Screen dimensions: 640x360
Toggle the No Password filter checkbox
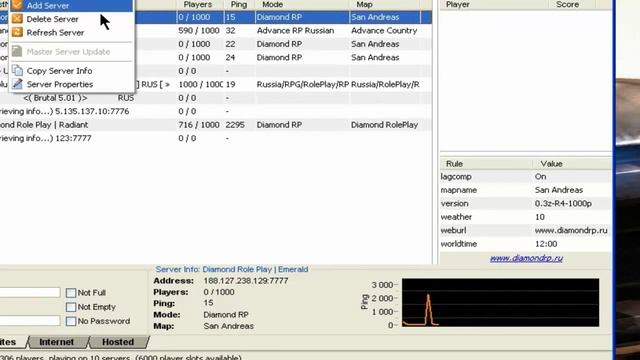71,321
